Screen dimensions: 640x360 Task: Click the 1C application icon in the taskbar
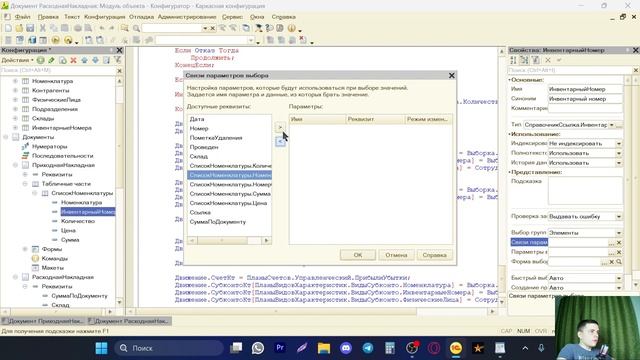tap(456, 348)
